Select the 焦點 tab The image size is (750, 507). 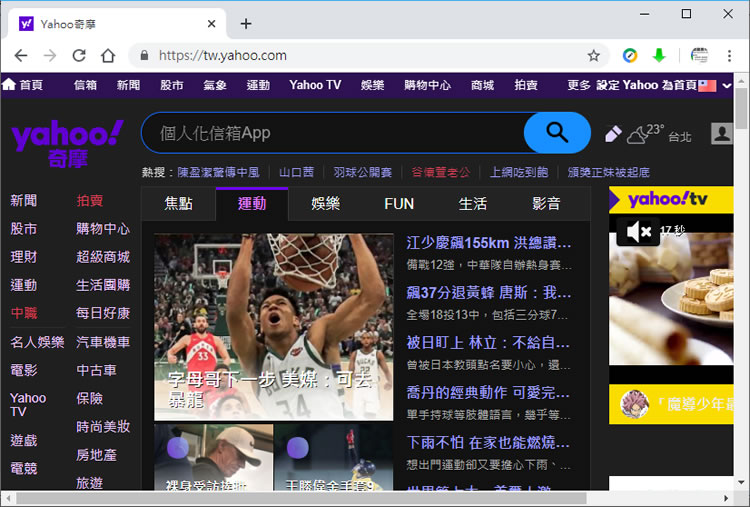[x=178, y=204]
